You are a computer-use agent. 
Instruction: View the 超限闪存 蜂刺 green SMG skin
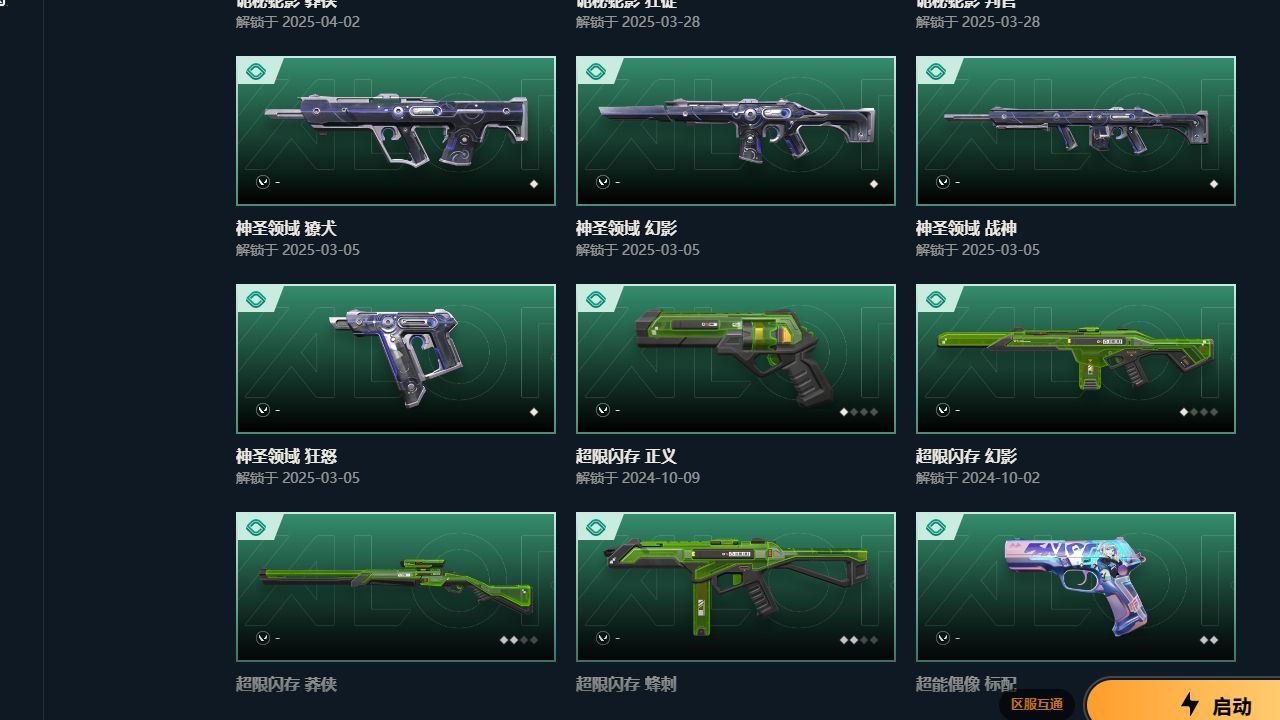[736, 587]
